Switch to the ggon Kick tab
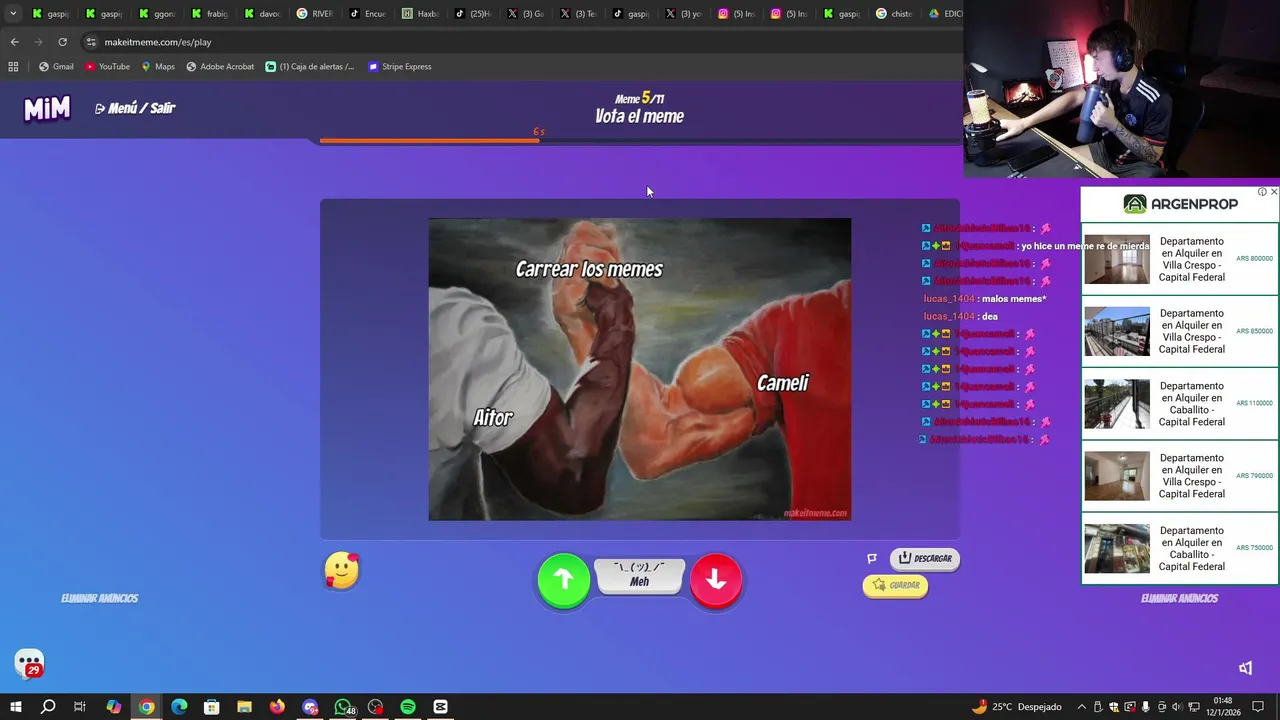Viewport: 1280px width, 720px height. click(x=156, y=14)
